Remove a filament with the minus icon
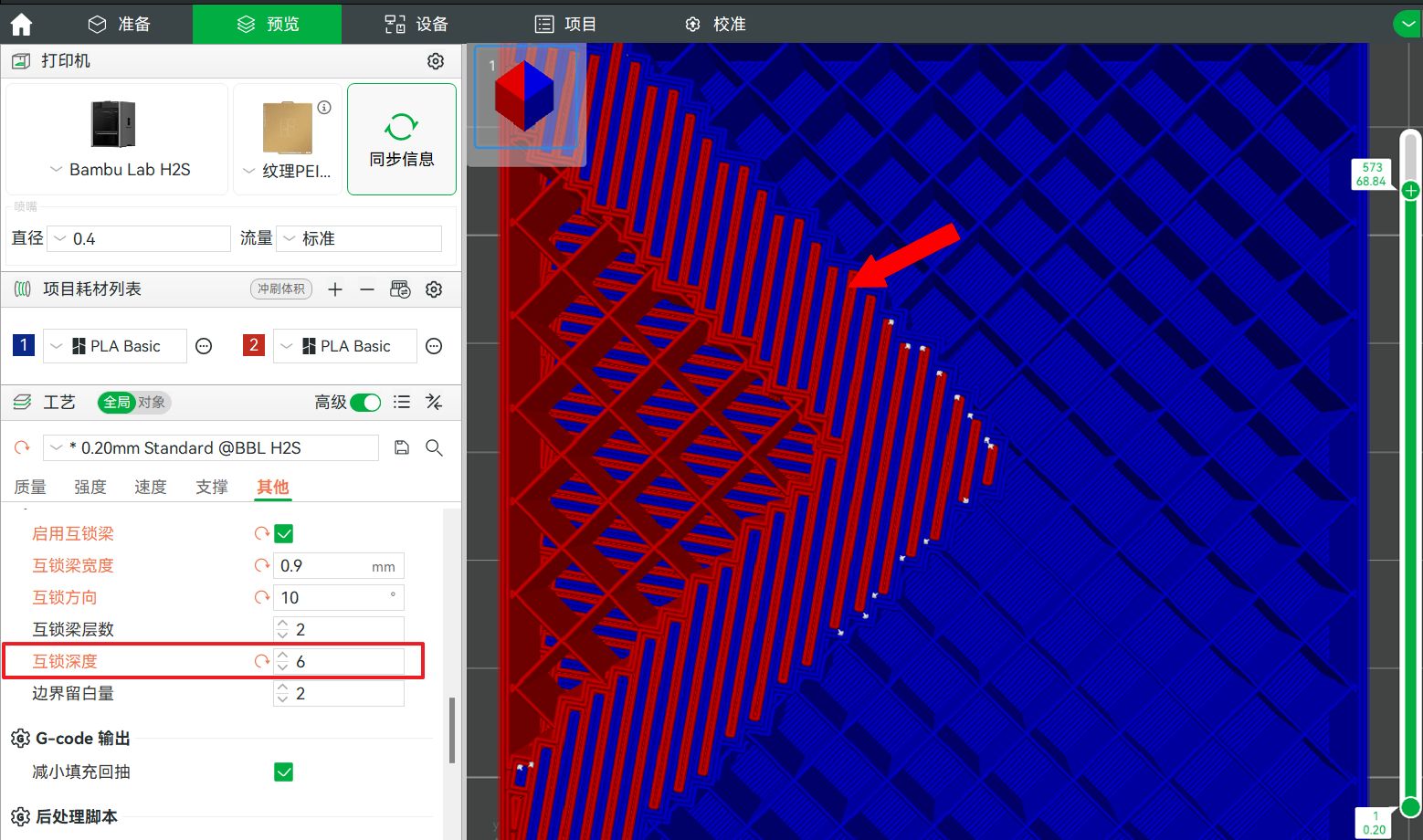 tap(366, 289)
